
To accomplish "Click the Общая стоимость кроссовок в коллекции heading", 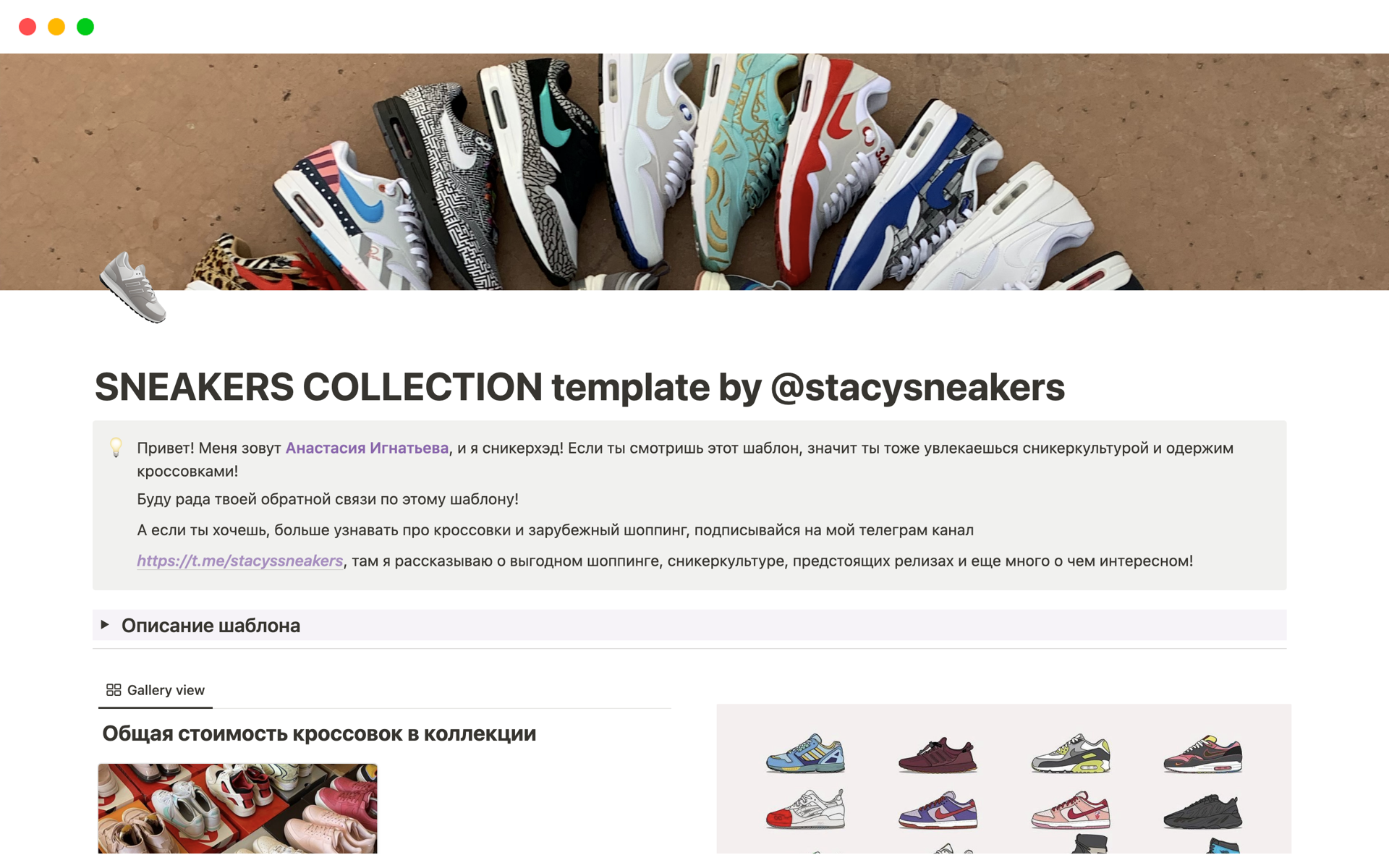I will [x=319, y=733].
